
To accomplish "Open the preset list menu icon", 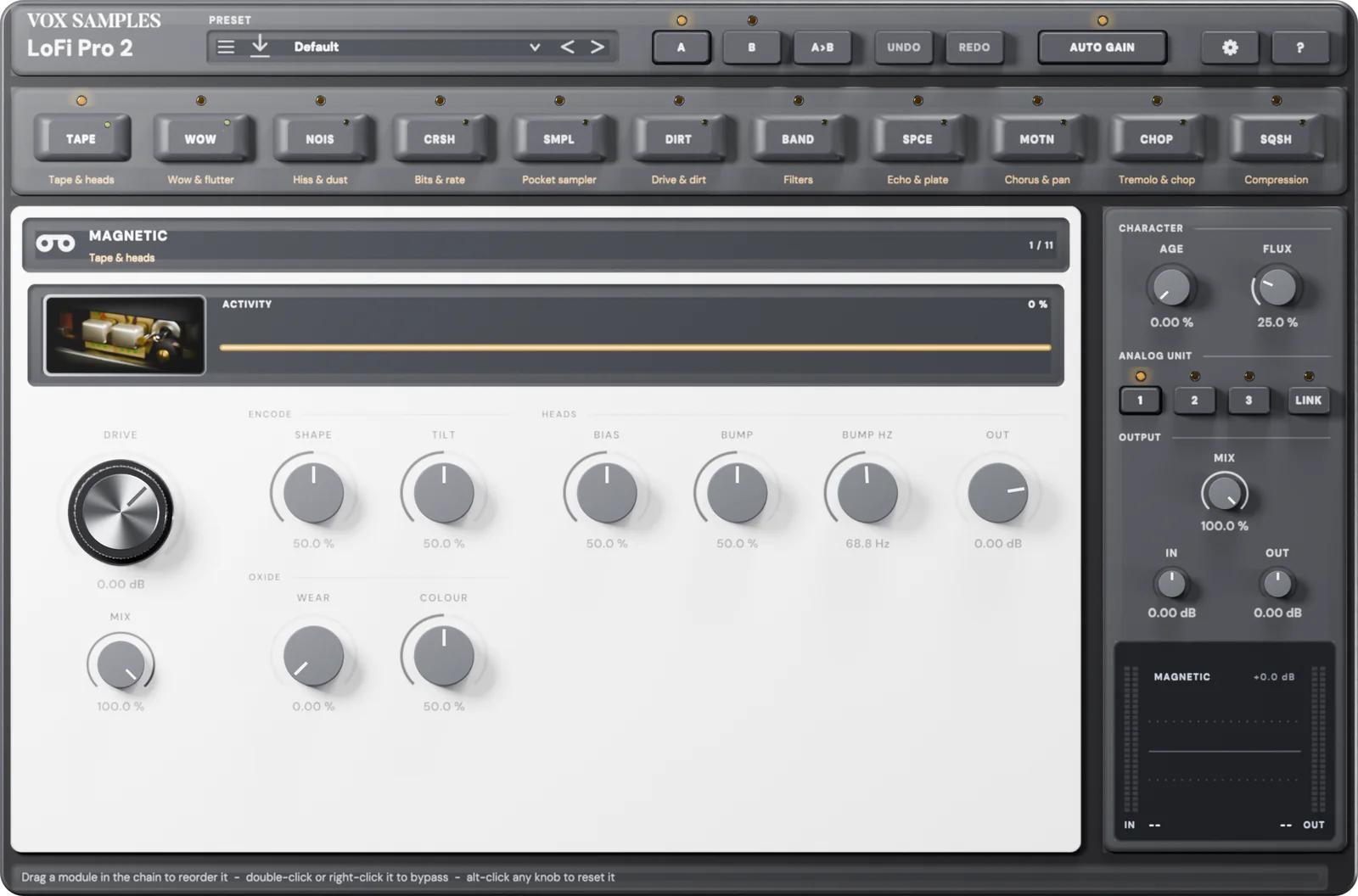I will (226, 48).
